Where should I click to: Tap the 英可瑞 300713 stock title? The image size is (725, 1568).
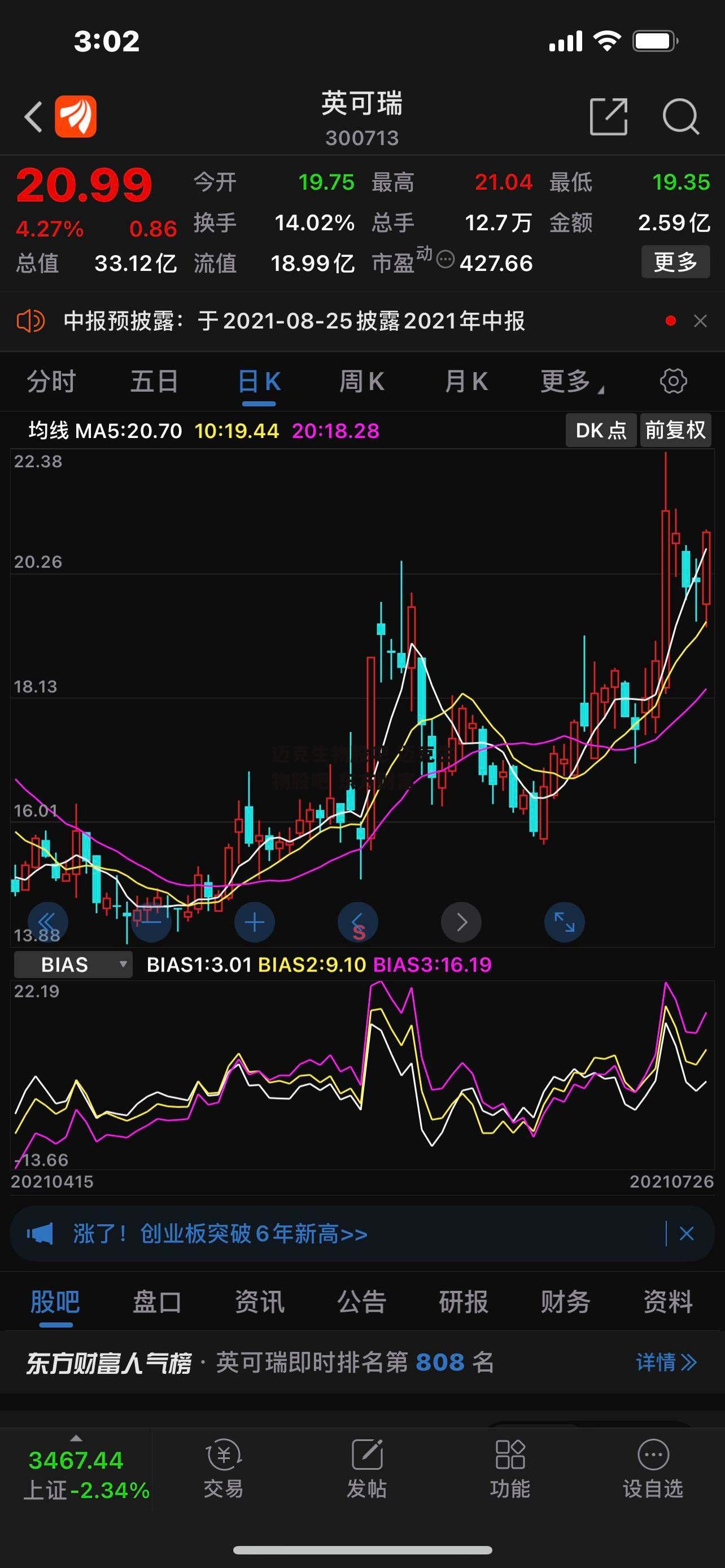362,119
